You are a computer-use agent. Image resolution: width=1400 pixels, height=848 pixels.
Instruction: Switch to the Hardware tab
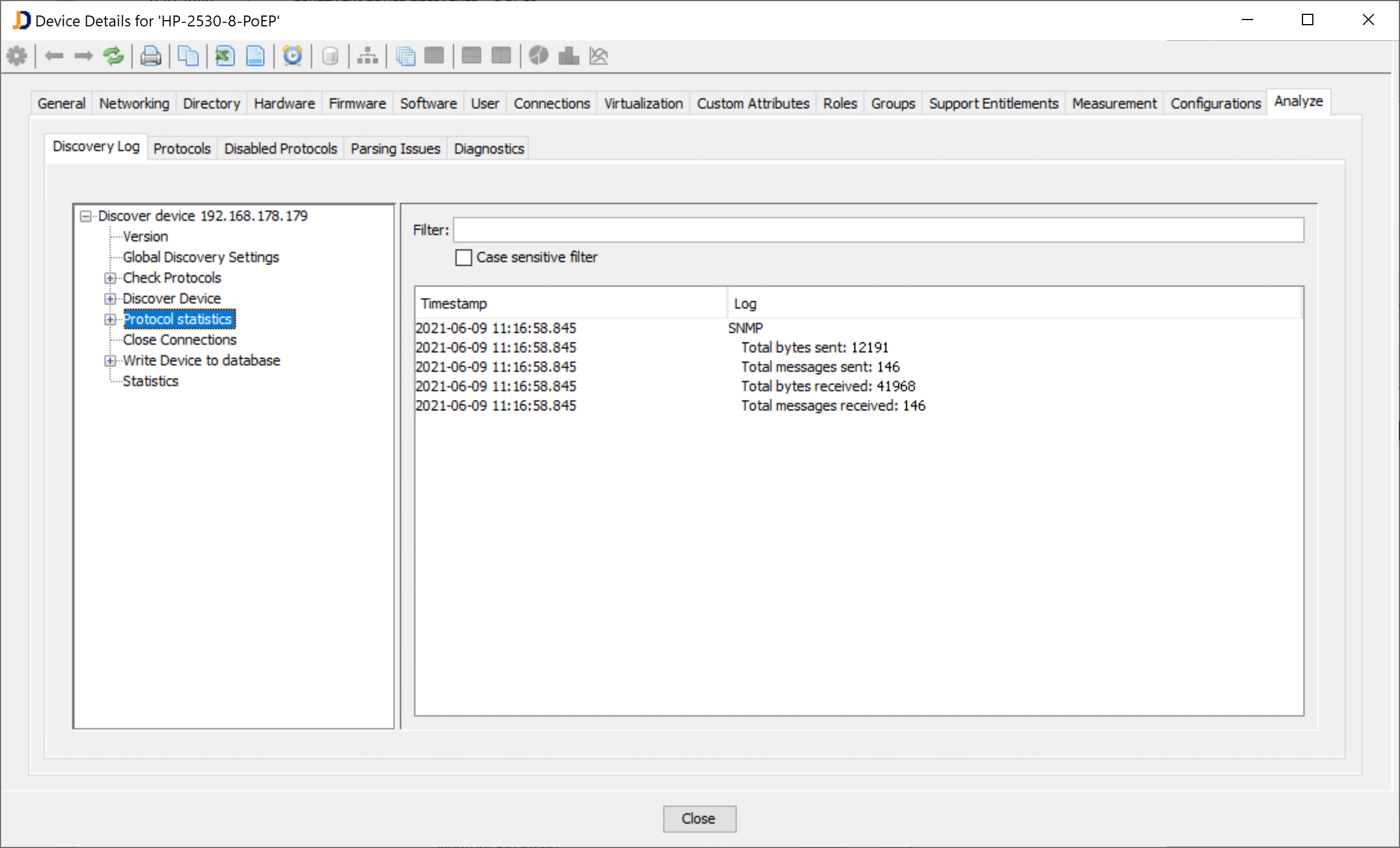pyautogui.click(x=284, y=104)
